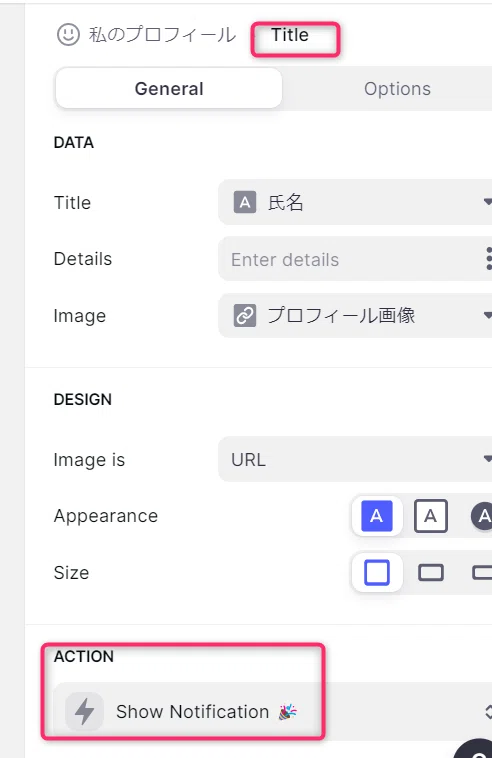Click the smiley profile icon
Image resolution: width=492 pixels, height=758 pixels.
(x=68, y=35)
